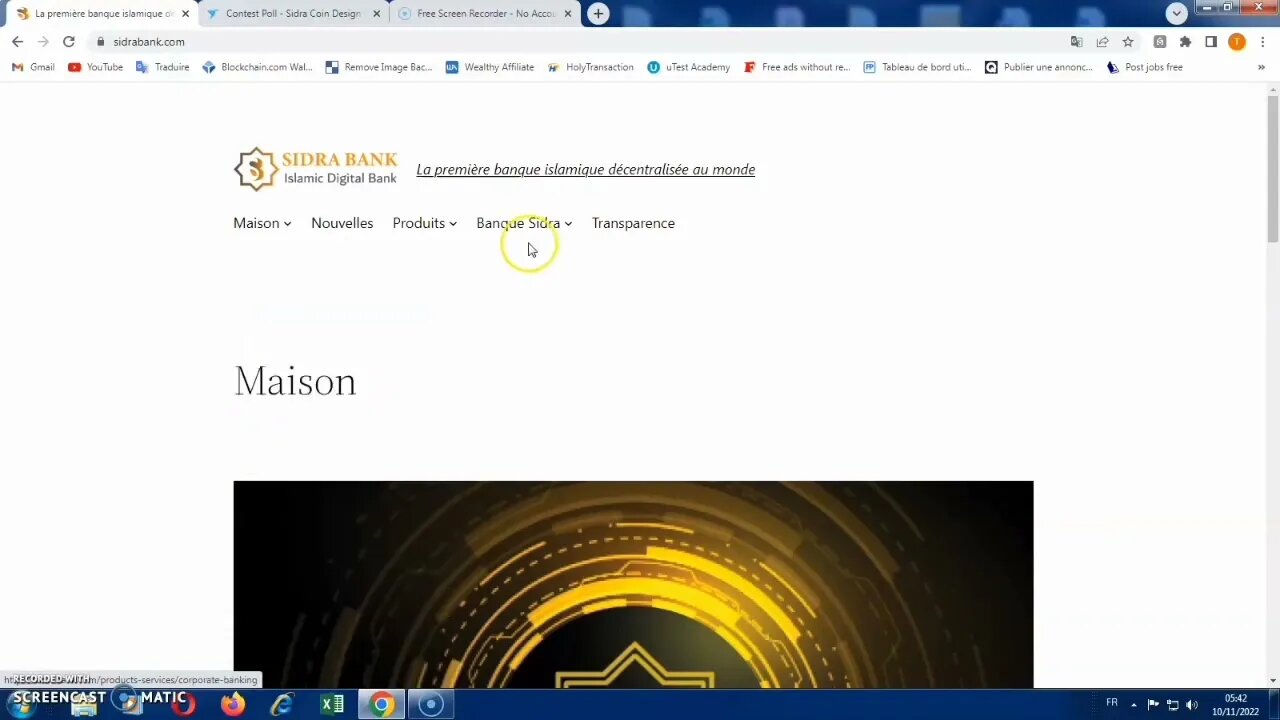Open the YouTube bookmark
The height and width of the screenshot is (720, 1280).
point(95,67)
